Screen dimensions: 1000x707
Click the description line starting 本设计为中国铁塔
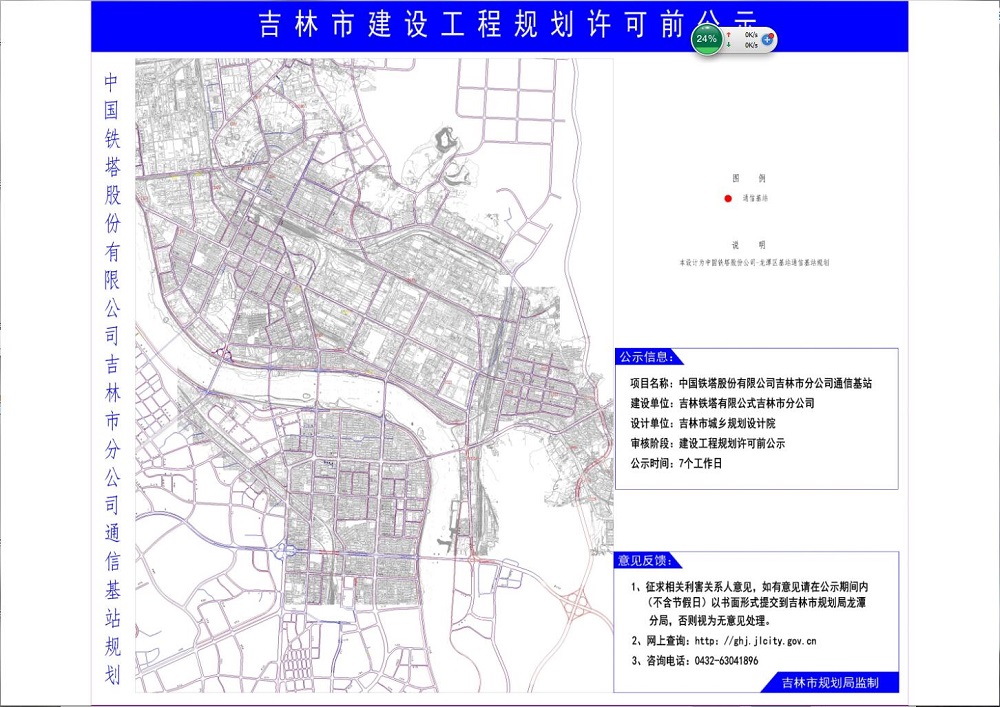pyautogui.click(x=754, y=262)
